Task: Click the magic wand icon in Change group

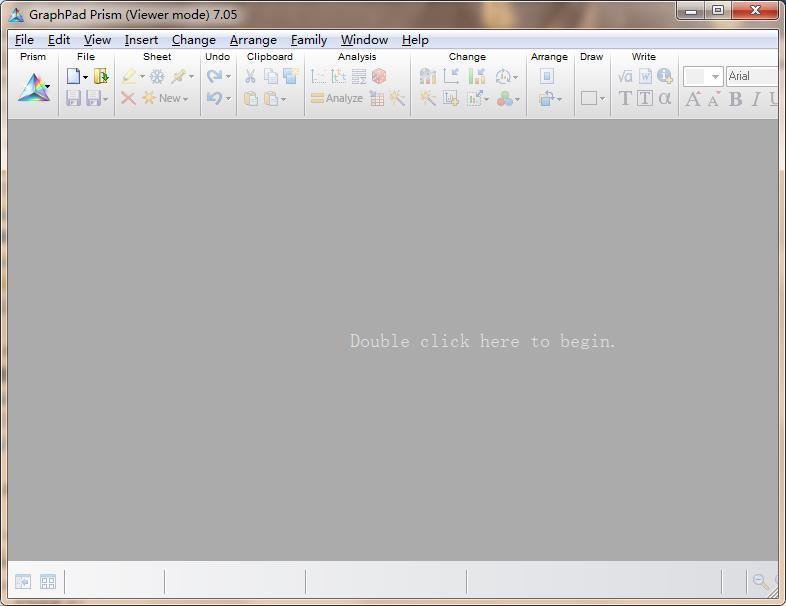Action: click(428, 98)
